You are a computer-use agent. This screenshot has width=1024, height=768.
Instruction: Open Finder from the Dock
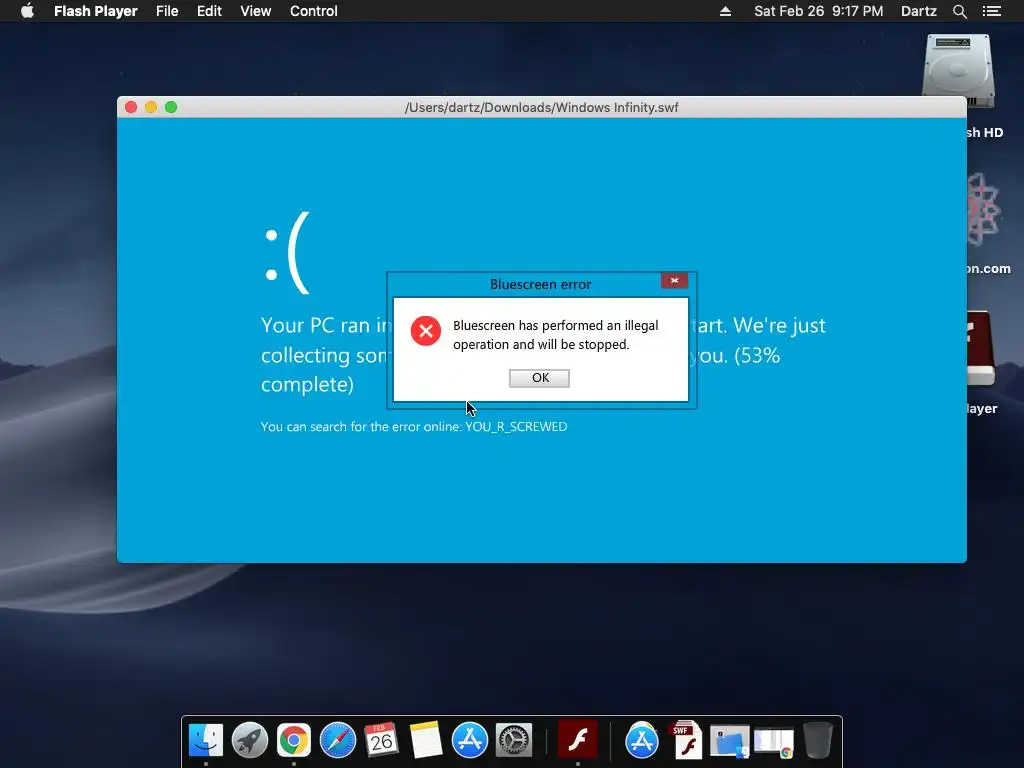pyautogui.click(x=206, y=740)
